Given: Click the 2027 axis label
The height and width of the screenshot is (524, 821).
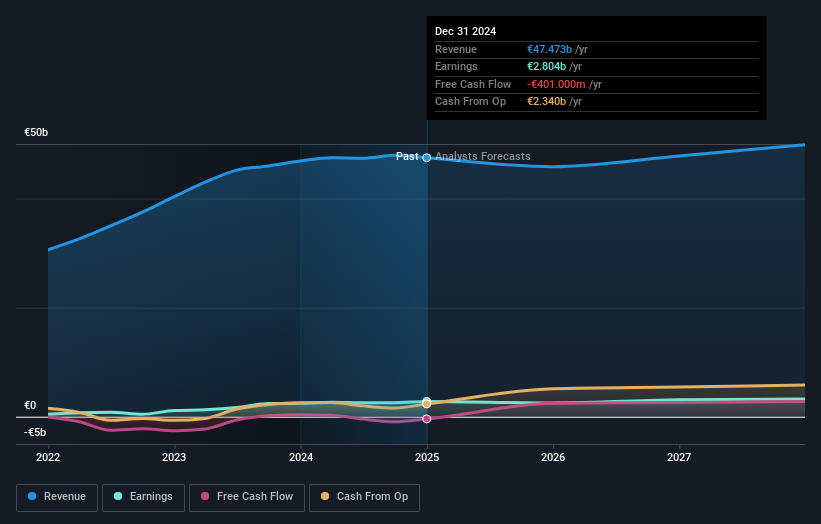Looking at the screenshot, I should (679, 458).
